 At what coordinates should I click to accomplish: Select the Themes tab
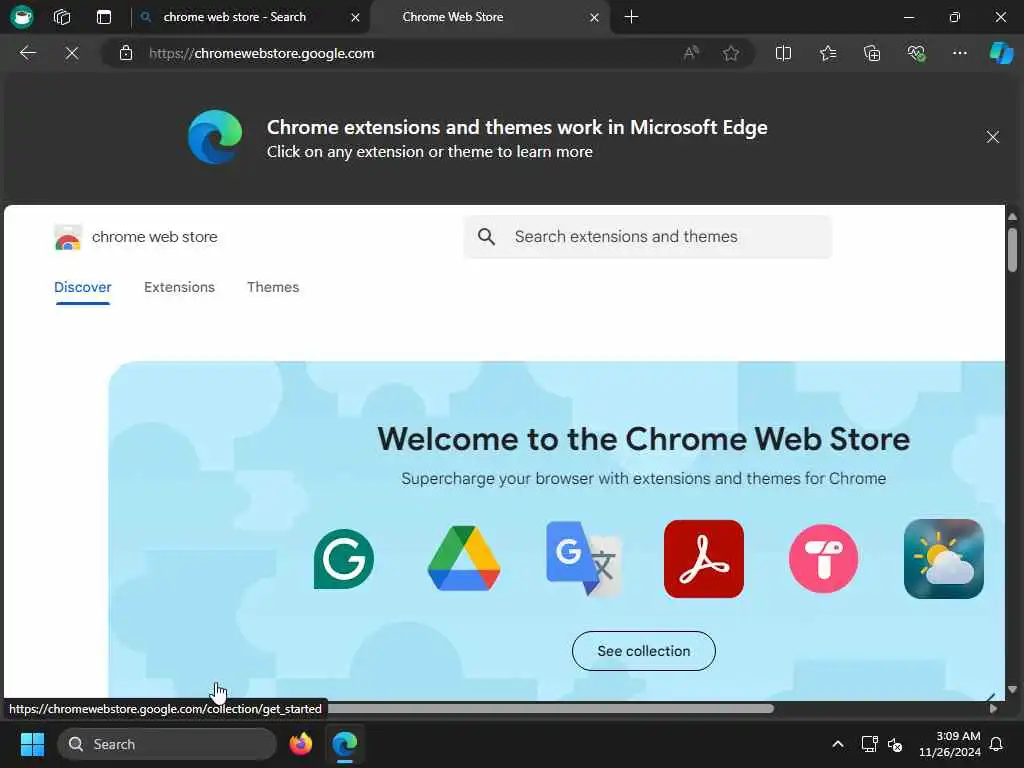tap(273, 287)
